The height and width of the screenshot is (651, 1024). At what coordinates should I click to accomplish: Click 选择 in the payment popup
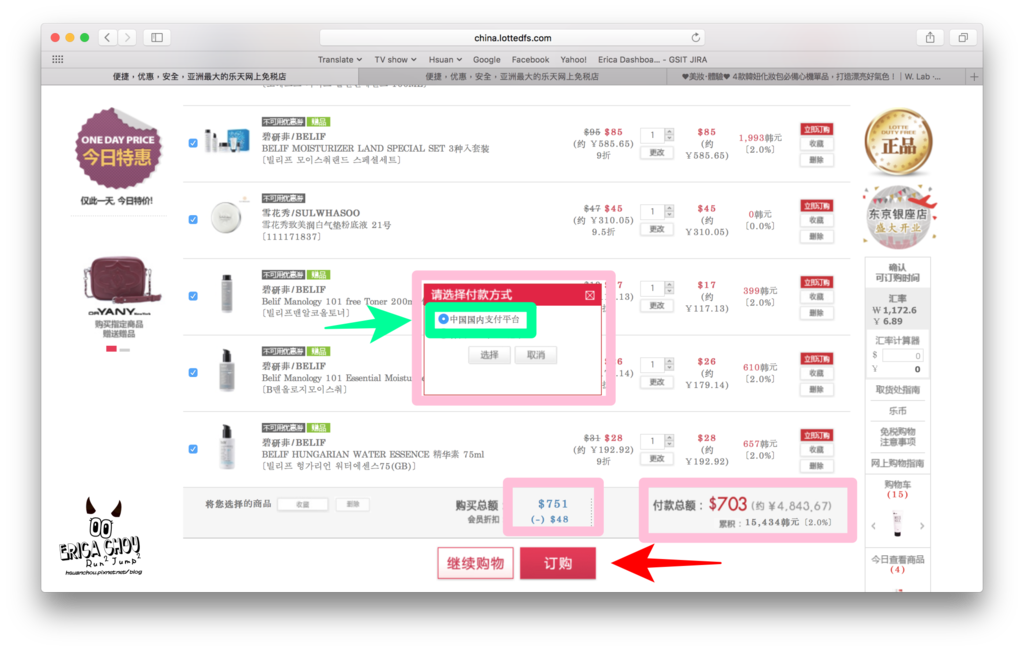pos(489,355)
